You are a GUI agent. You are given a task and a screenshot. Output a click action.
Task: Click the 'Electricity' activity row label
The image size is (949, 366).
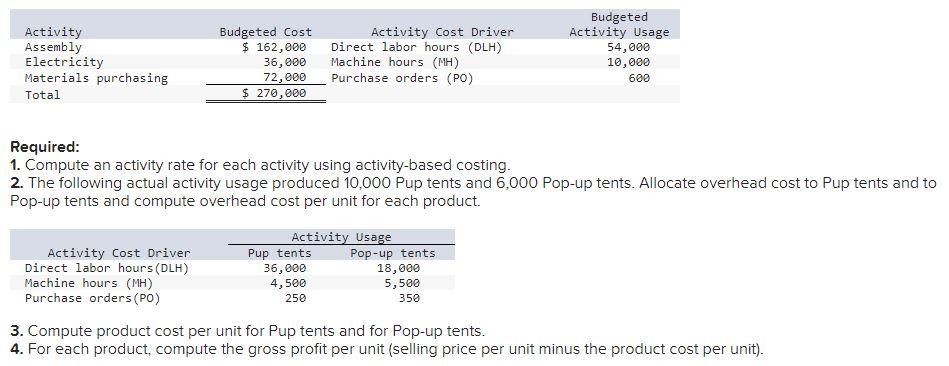64,62
